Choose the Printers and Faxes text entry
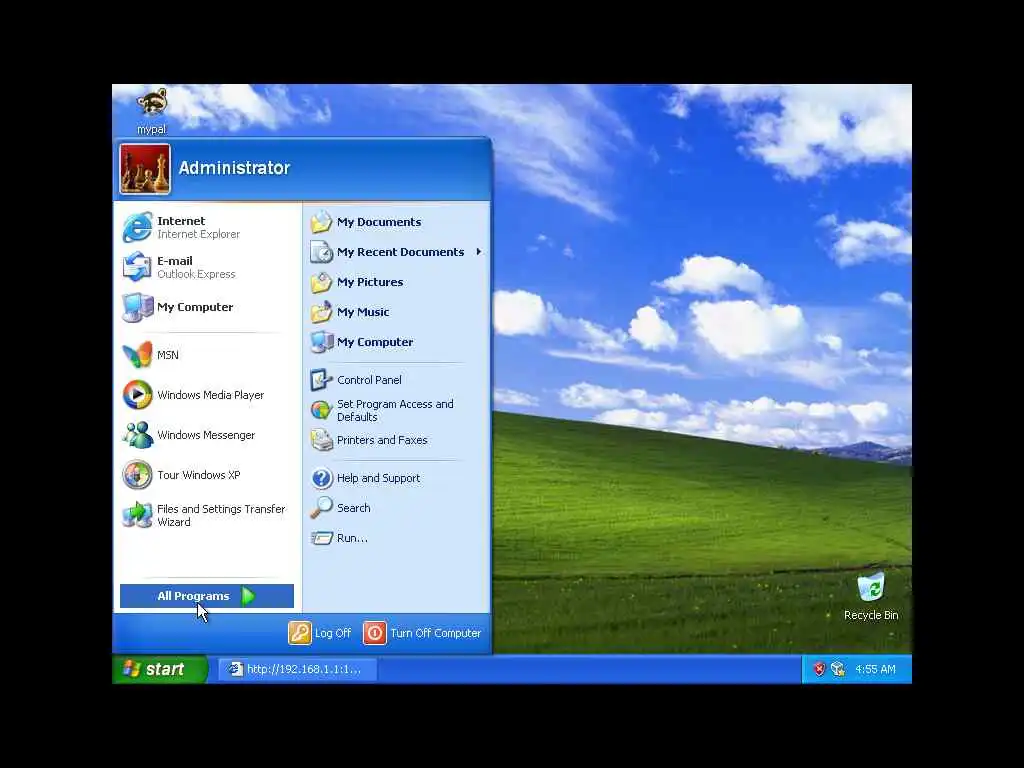Screen dimensions: 1024x768 tap(382, 440)
